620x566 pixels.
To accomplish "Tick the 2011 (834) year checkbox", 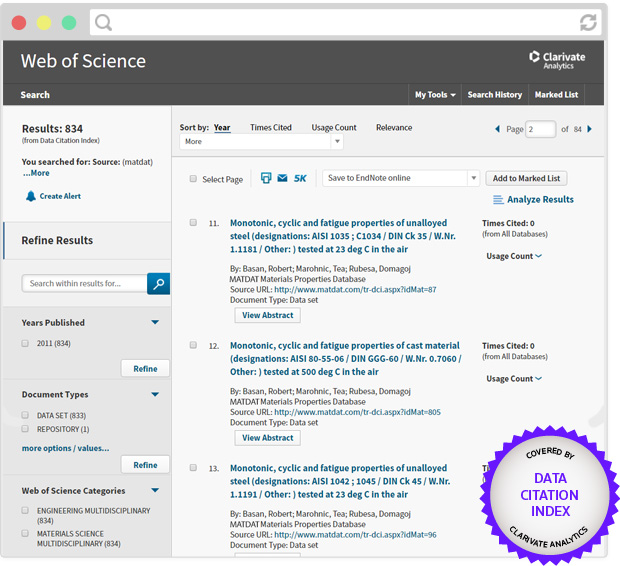I will [25, 343].
